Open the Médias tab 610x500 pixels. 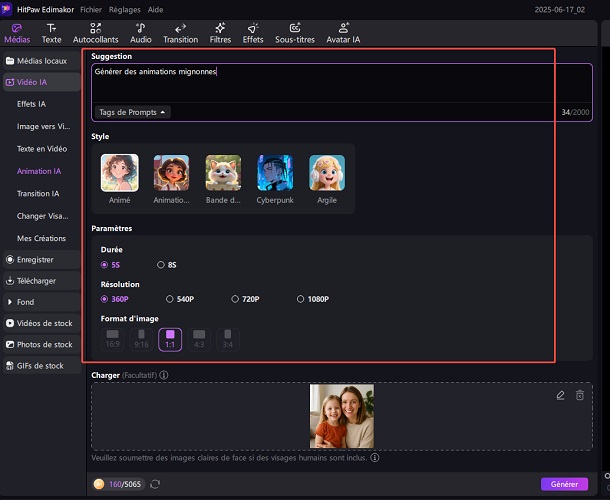[x=17, y=33]
